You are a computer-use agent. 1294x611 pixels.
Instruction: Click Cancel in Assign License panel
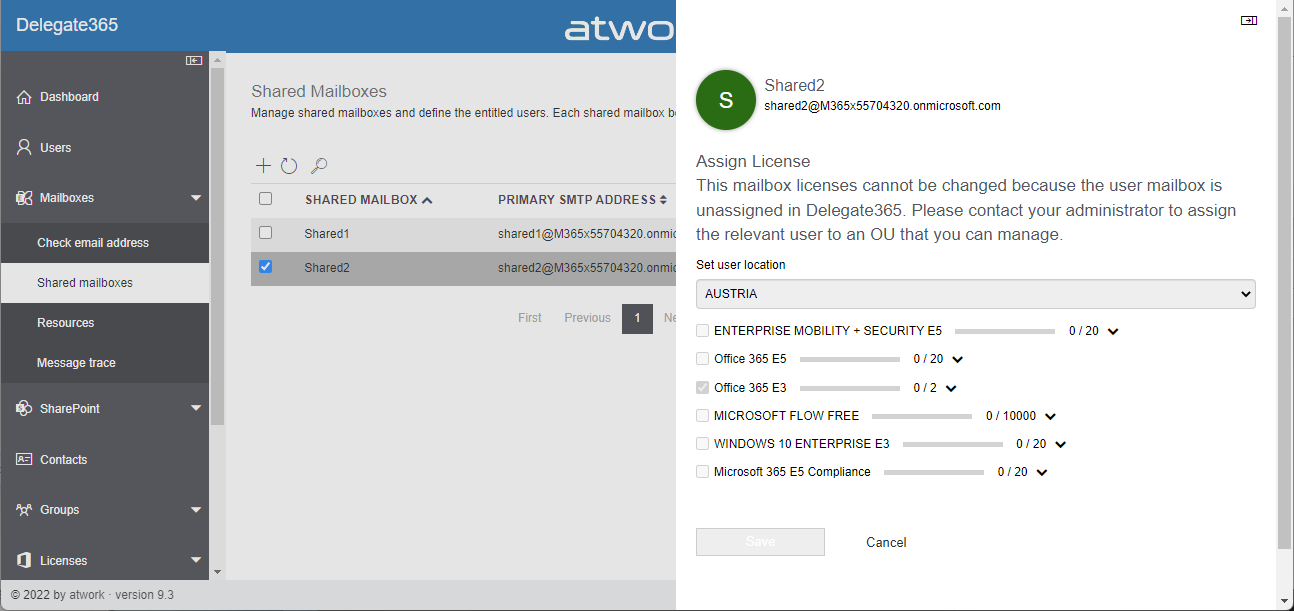tap(886, 542)
